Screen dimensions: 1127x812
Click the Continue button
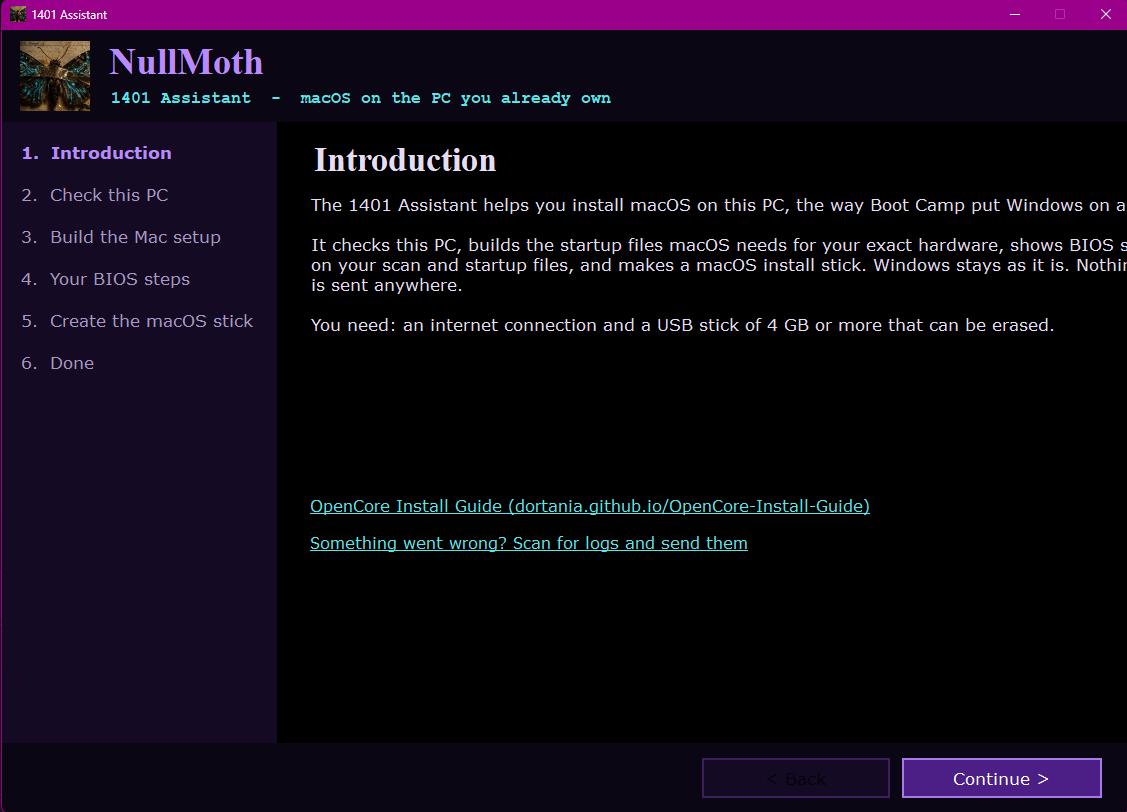click(x=1001, y=778)
